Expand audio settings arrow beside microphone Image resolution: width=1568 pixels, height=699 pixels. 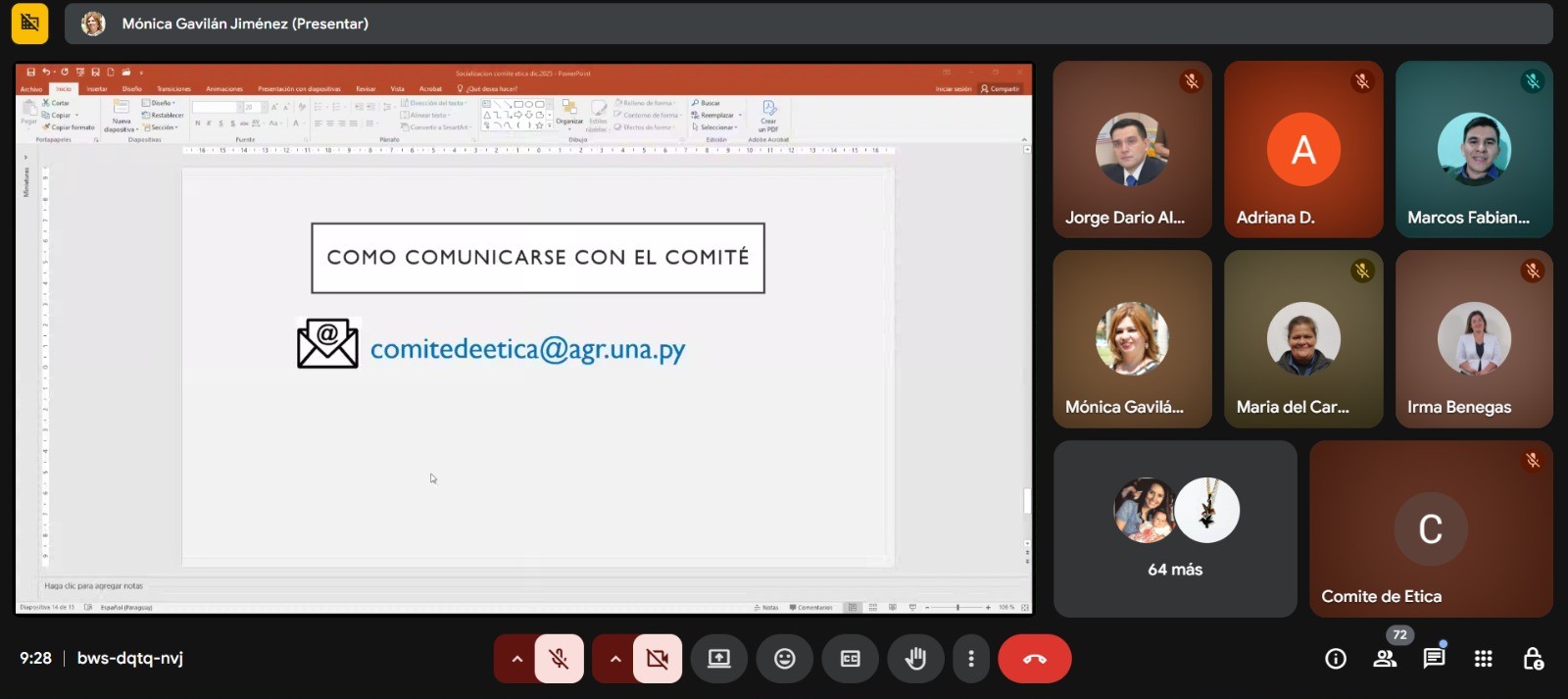[515, 659]
